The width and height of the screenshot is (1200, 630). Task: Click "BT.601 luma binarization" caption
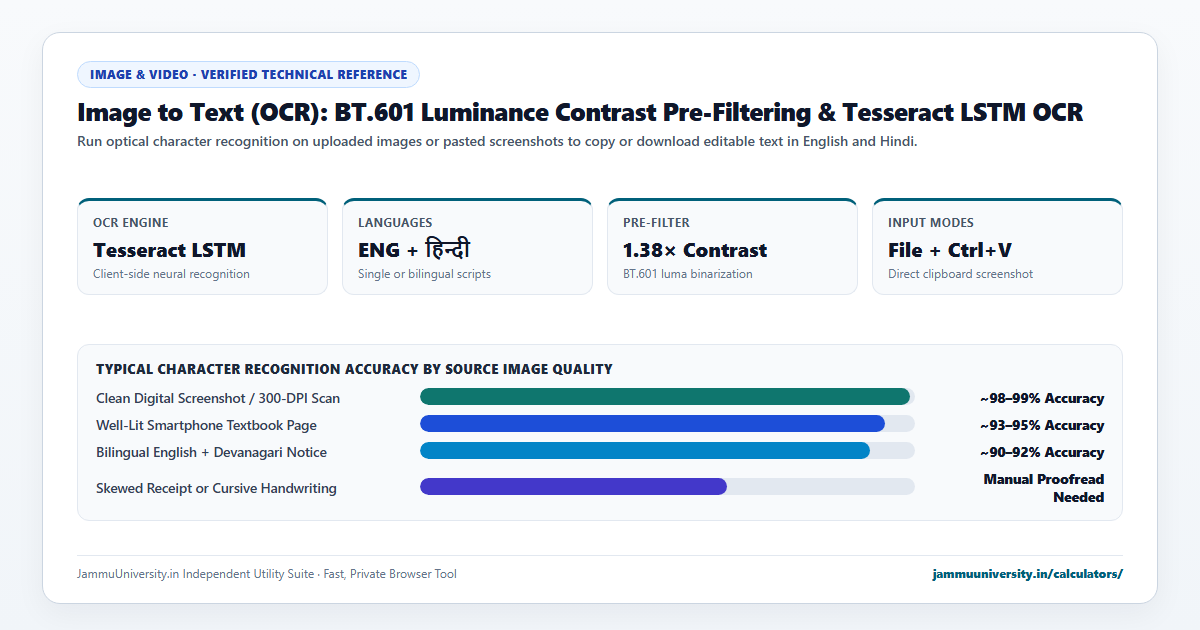(688, 274)
